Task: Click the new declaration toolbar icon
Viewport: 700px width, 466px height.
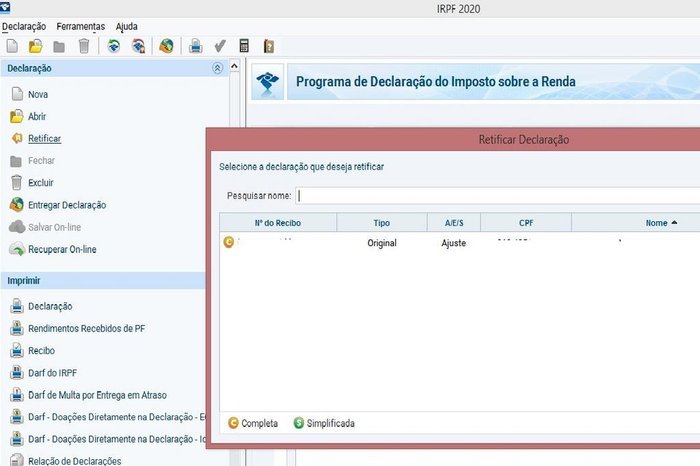Action: click(12, 46)
